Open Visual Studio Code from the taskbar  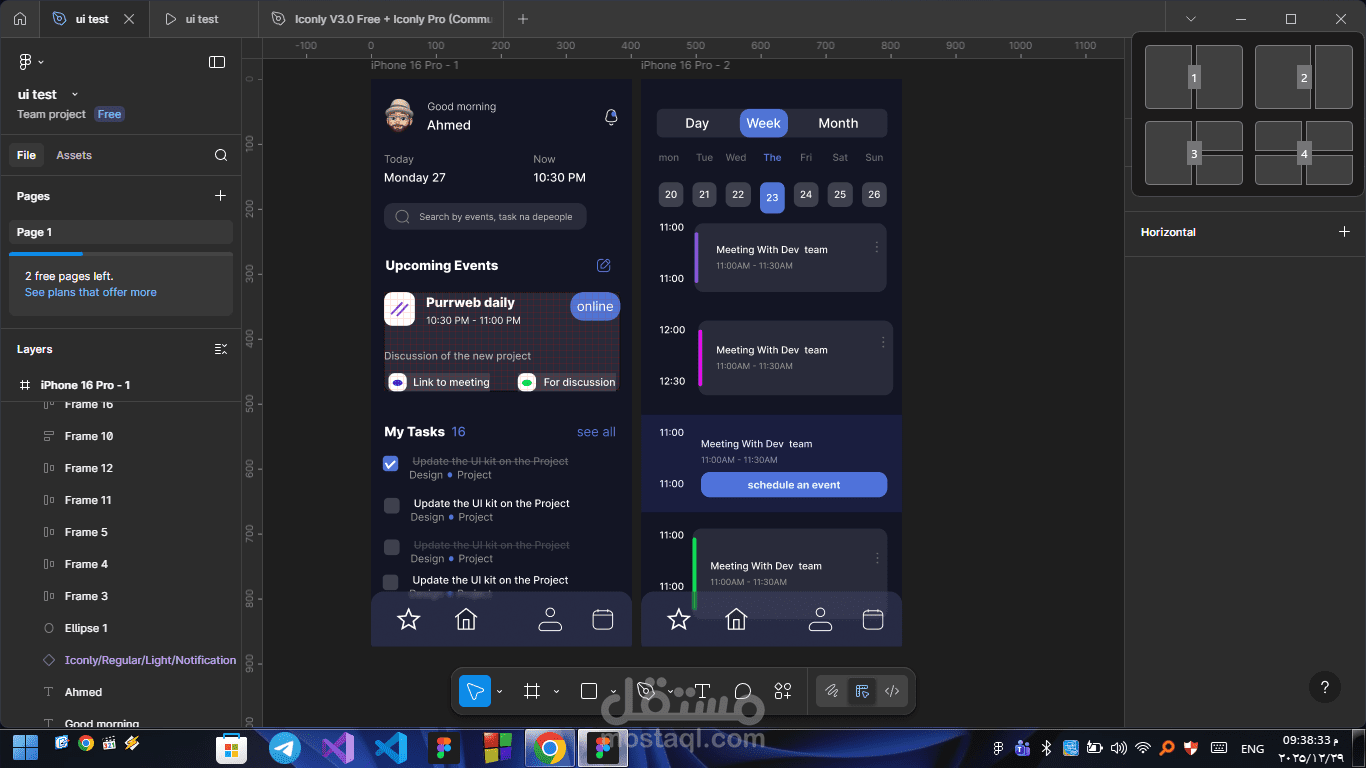pos(391,747)
